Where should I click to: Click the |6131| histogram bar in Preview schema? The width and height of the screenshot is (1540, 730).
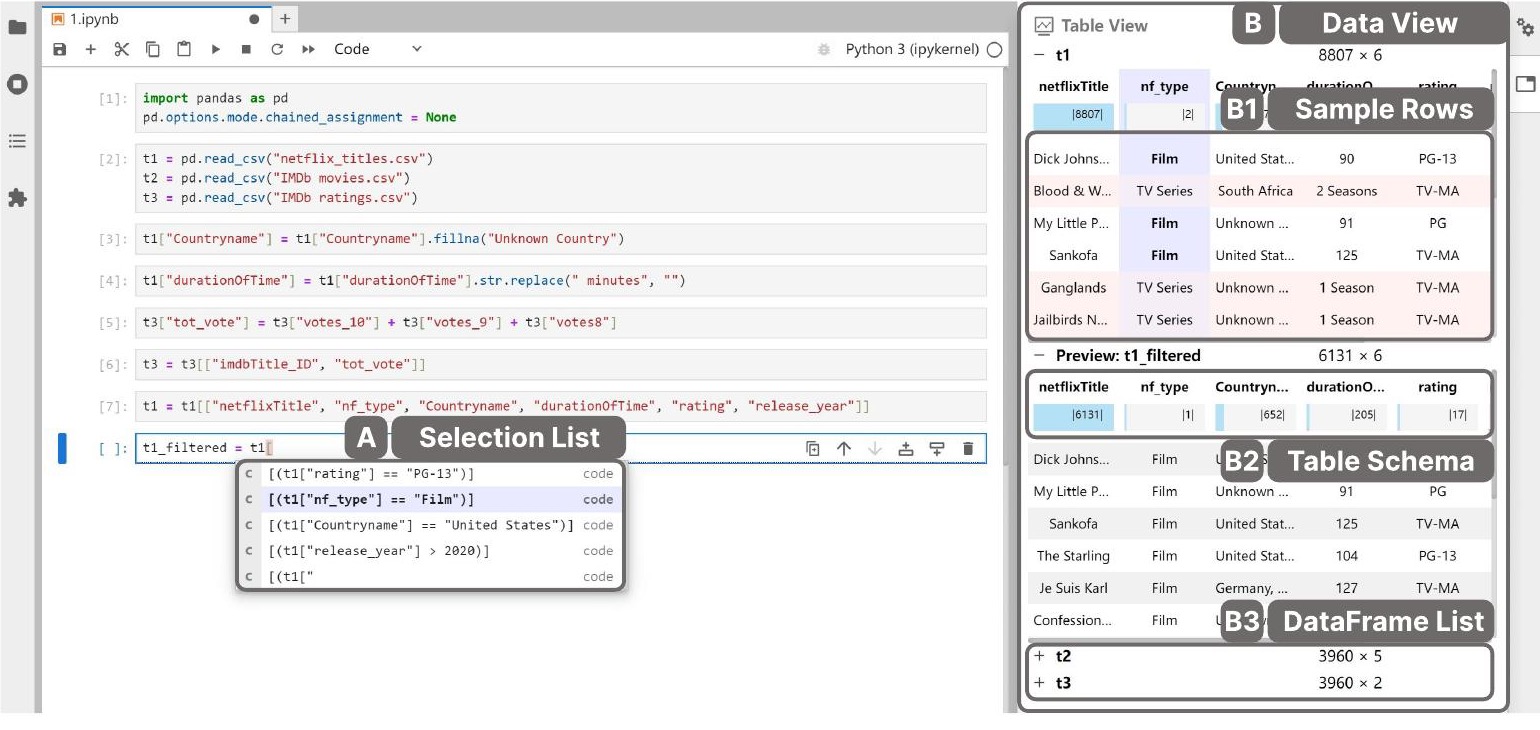coord(1072,417)
